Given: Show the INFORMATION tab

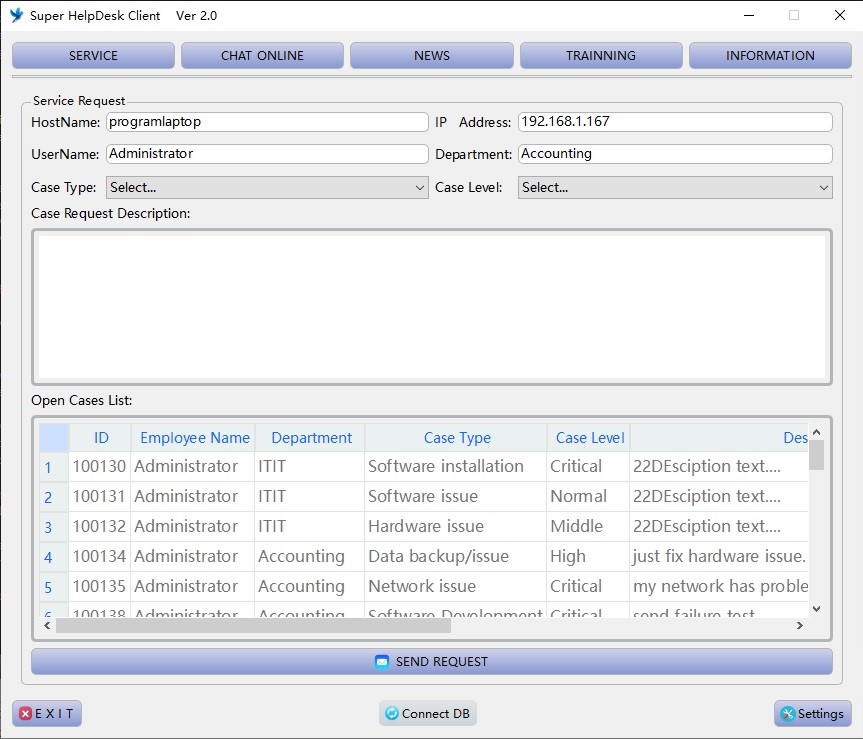Looking at the screenshot, I should [x=770, y=56].
